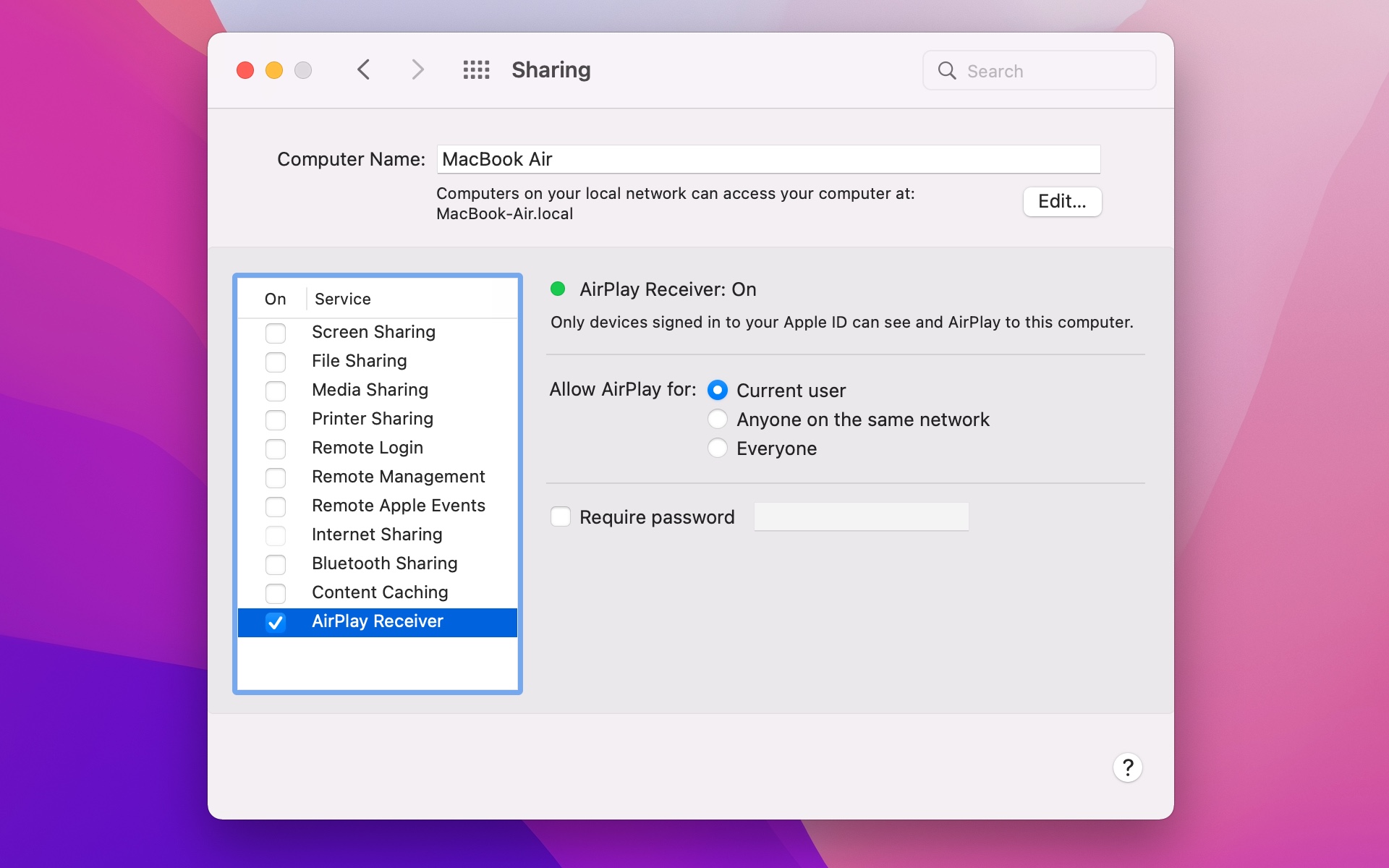Click the Bluetooth Sharing service icon
The width and height of the screenshot is (1389, 868).
[275, 563]
